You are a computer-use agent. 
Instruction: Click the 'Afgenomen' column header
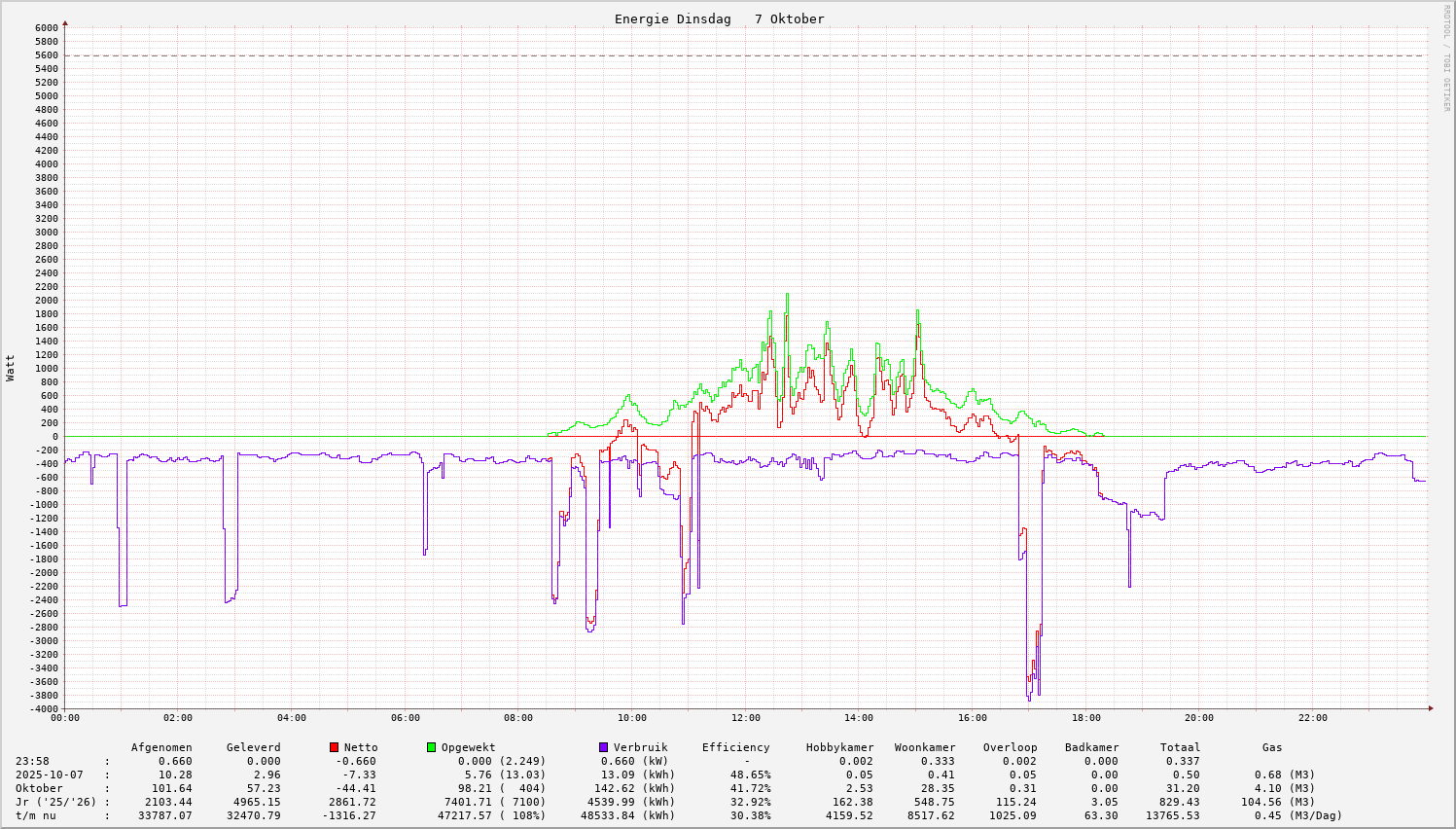[x=161, y=747]
